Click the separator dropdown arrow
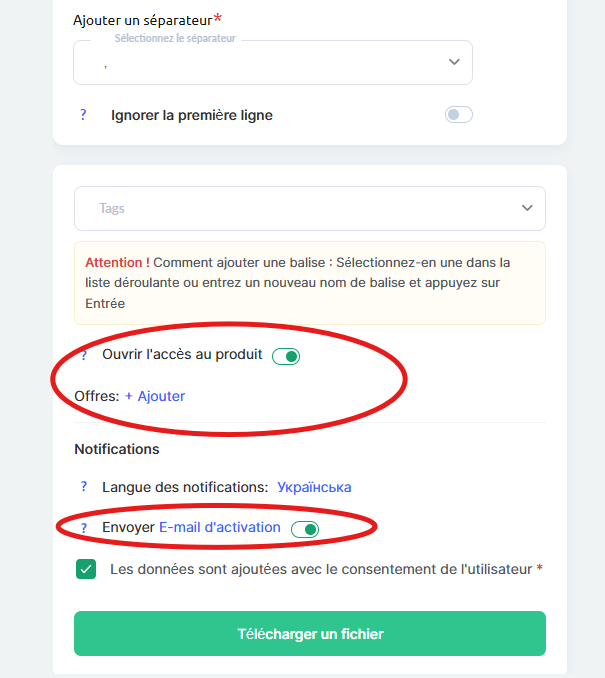This screenshot has width=605, height=678. click(x=454, y=62)
